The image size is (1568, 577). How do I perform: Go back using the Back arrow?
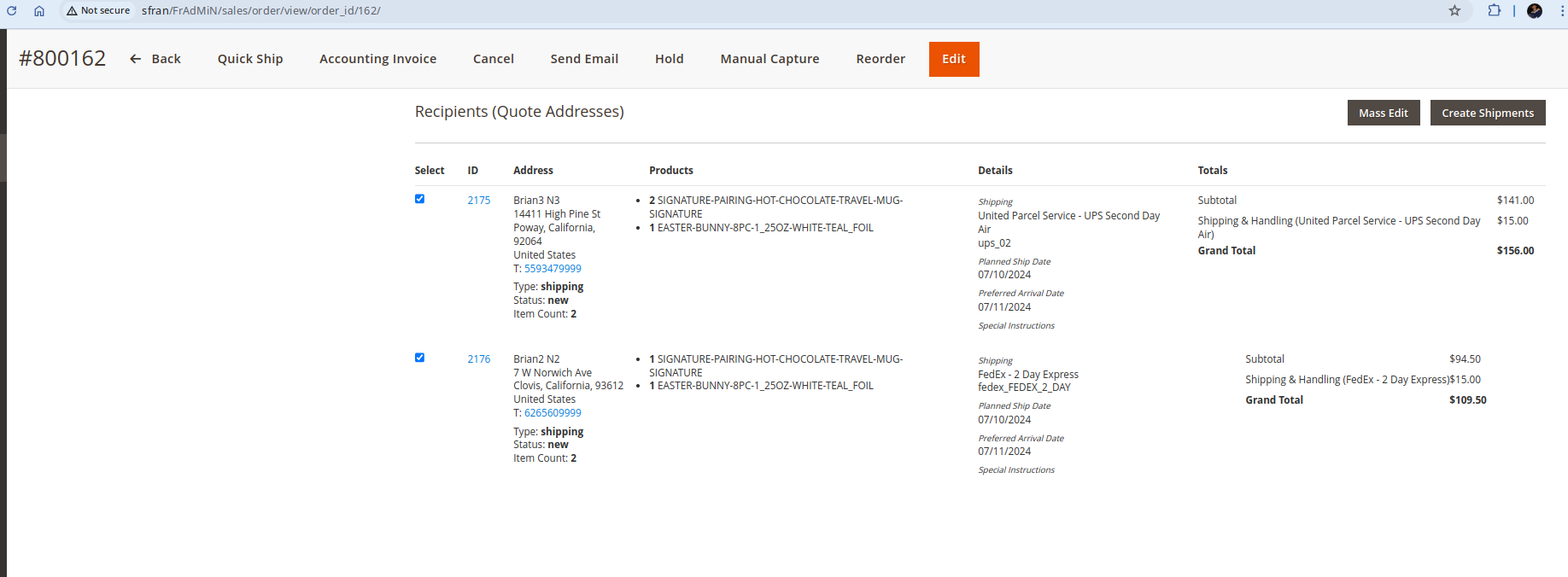coord(155,59)
